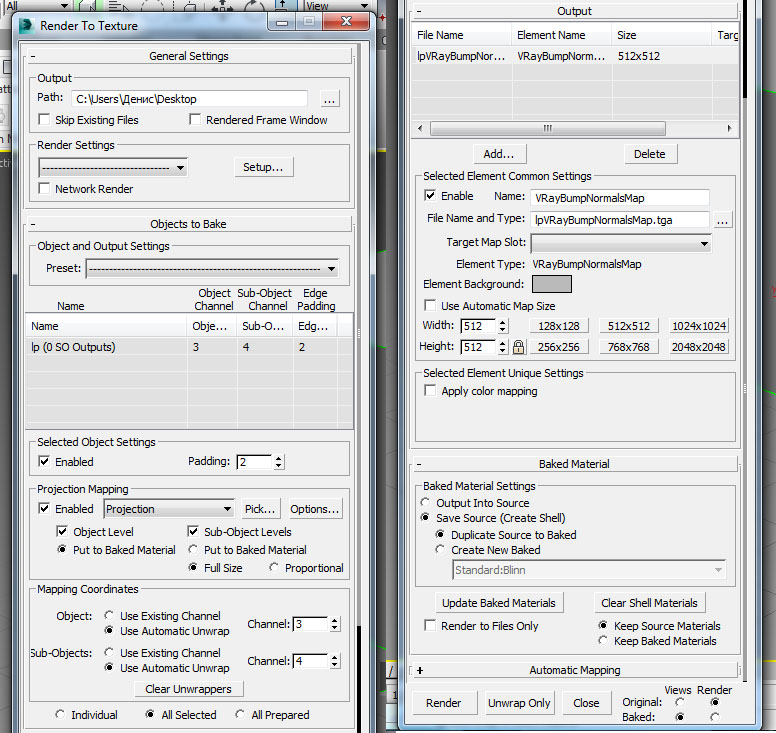Open Target Map Slot dropdown
This screenshot has height=733, width=776.
pyautogui.click(x=621, y=244)
